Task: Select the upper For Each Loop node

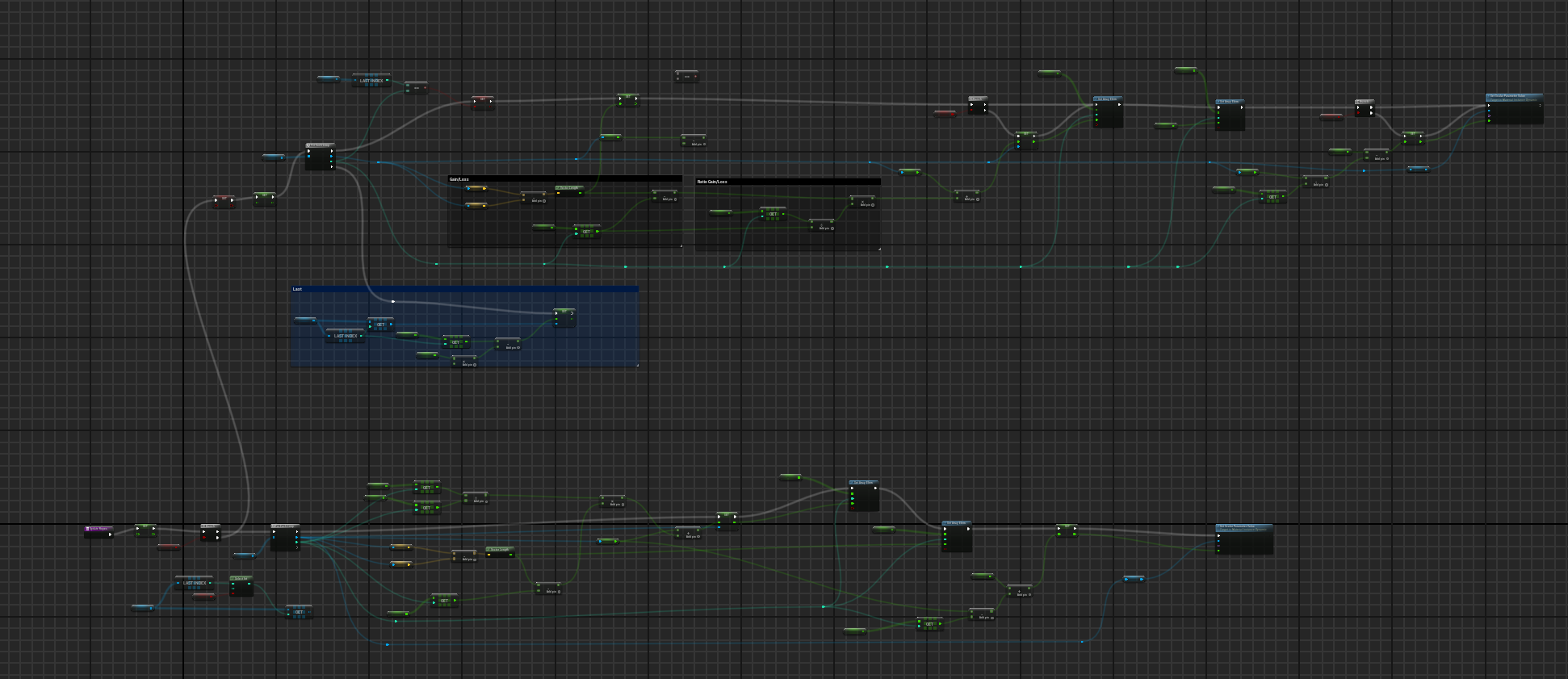Action: click(320, 147)
